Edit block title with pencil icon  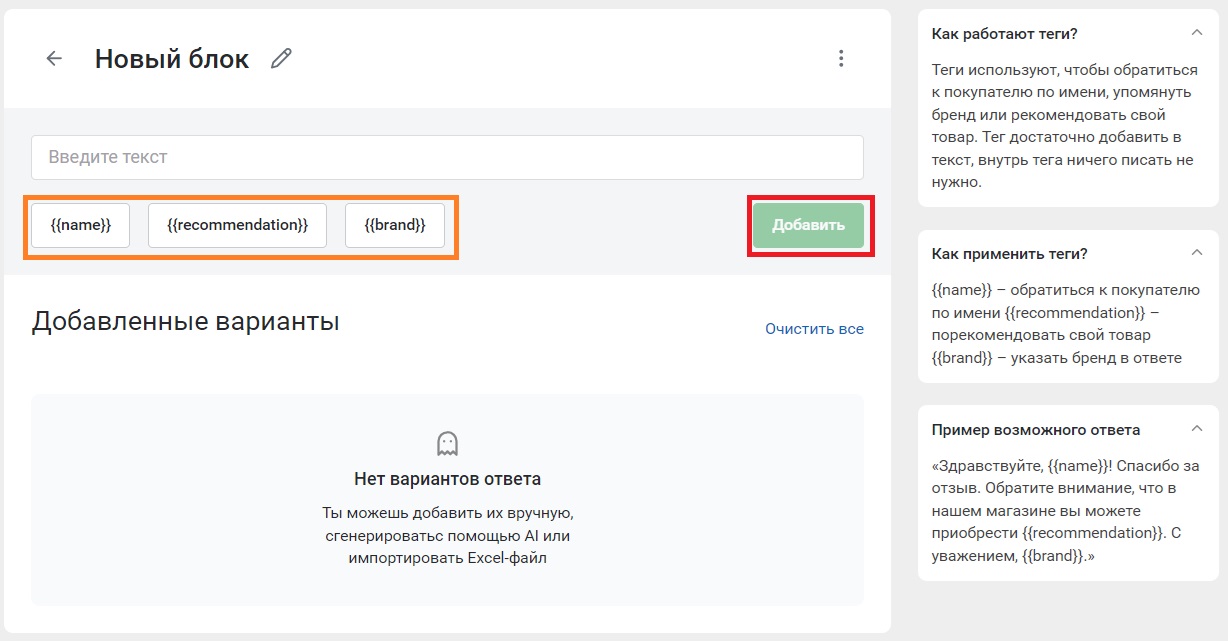pyautogui.click(x=282, y=59)
